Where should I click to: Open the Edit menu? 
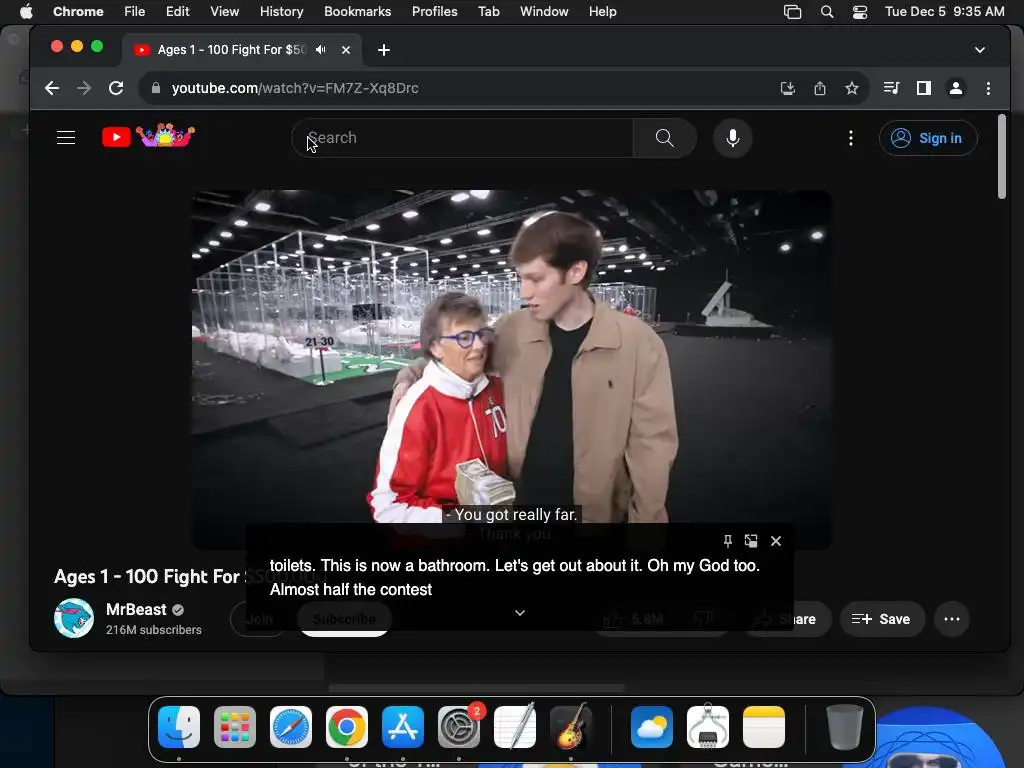[x=177, y=11]
